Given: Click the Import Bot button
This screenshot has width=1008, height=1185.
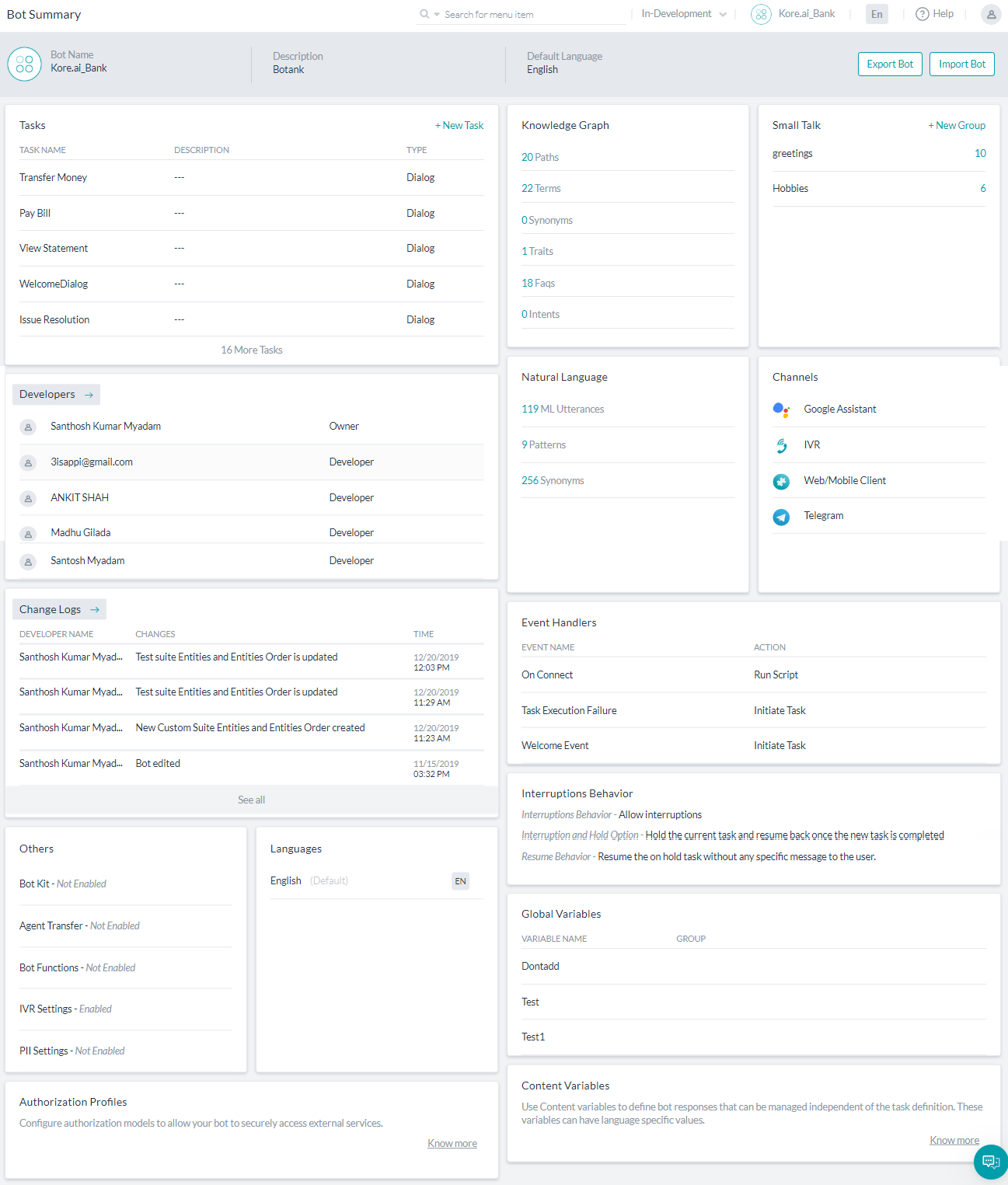Looking at the screenshot, I should (961, 64).
